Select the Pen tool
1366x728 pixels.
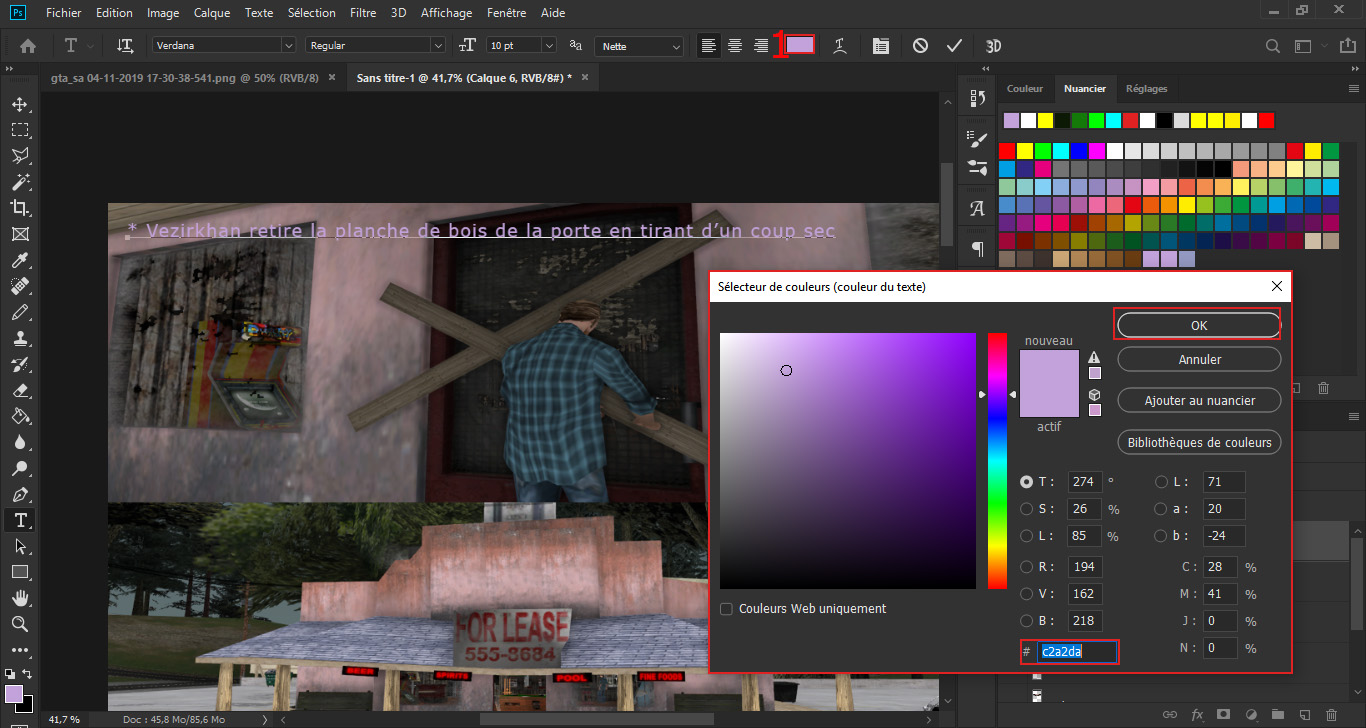[x=19, y=494]
